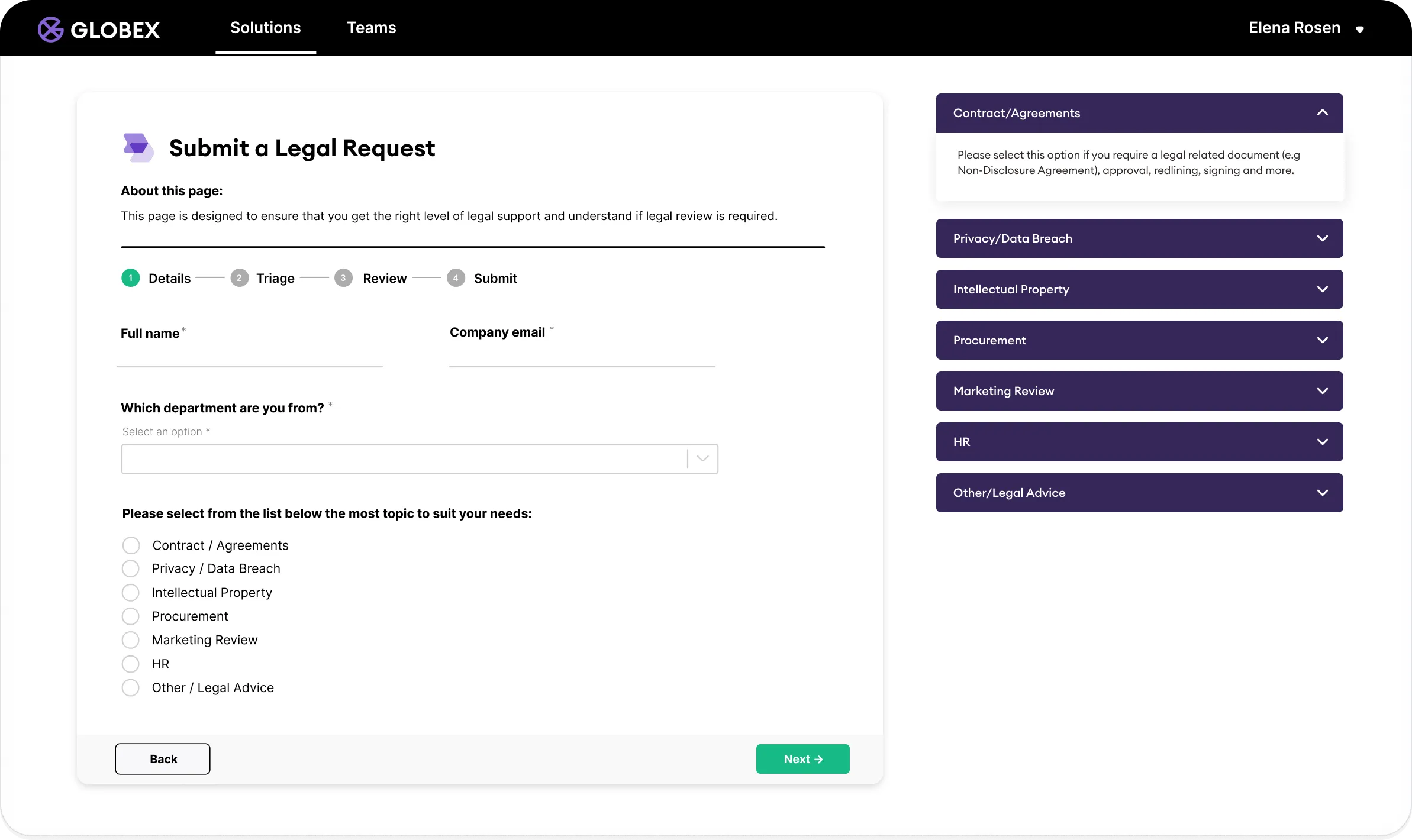This screenshot has height=840, width=1412.
Task: Select the Contract / Agreements radio option
Action: (131, 545)
